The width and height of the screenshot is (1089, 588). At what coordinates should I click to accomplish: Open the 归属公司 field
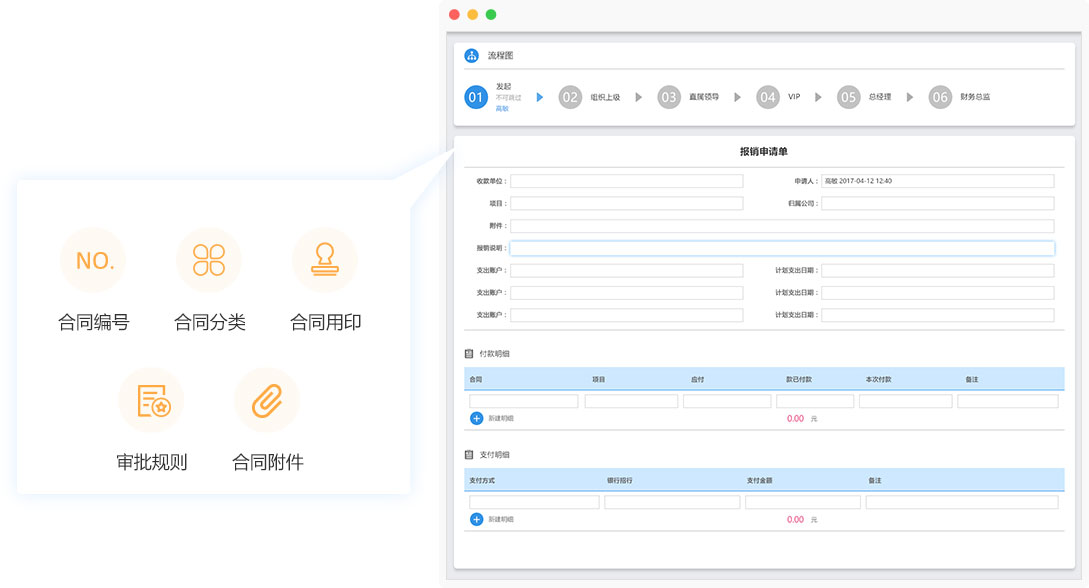937,203
